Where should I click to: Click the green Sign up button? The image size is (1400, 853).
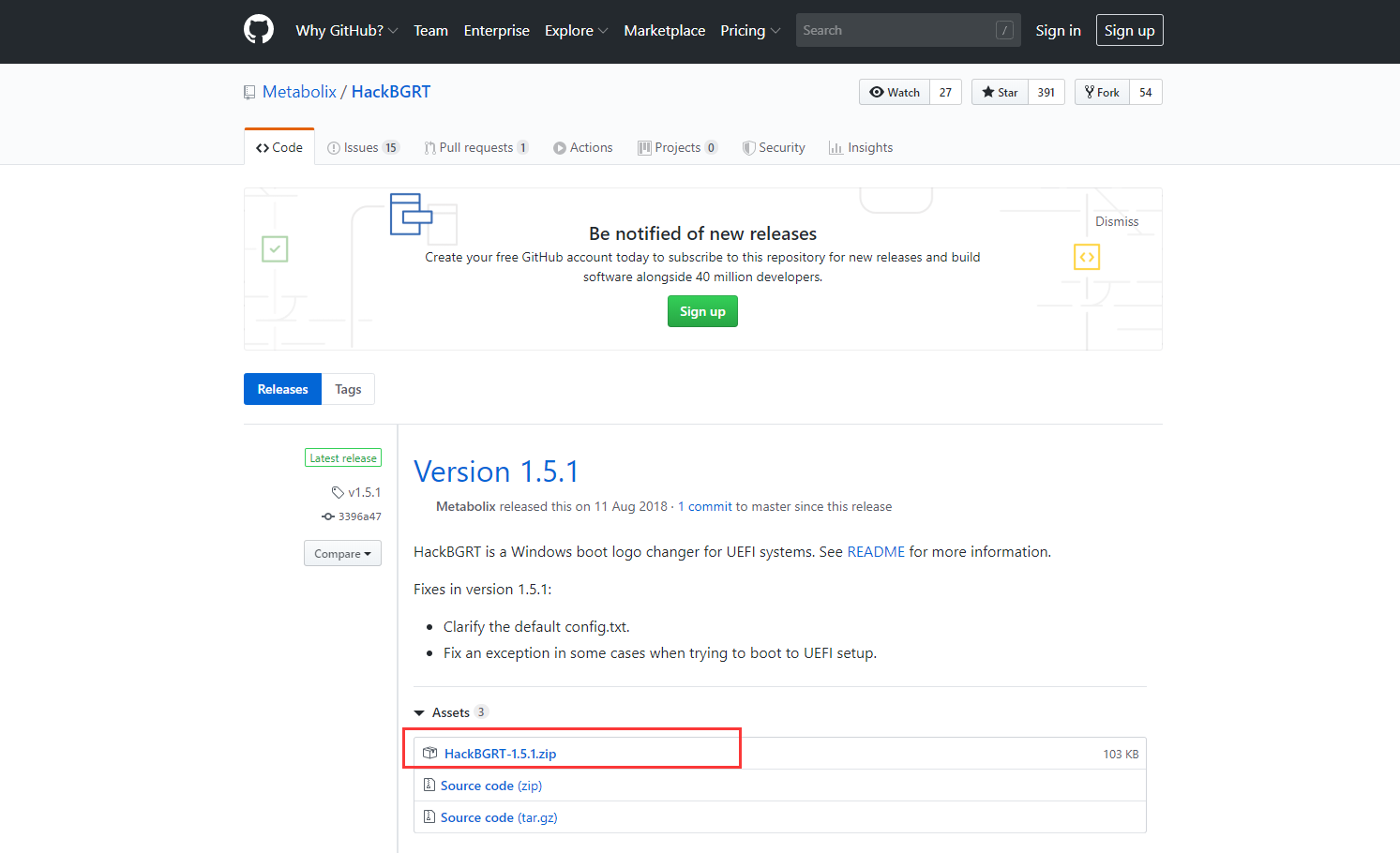coord(702,311)
